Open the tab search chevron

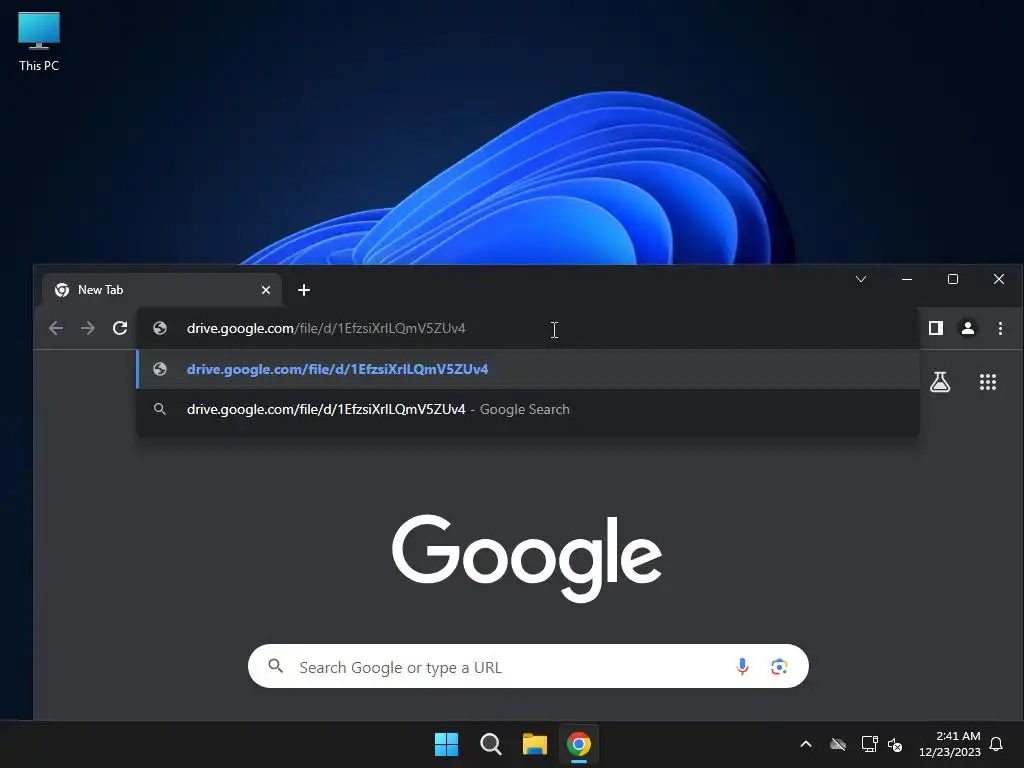click(861, 280)
